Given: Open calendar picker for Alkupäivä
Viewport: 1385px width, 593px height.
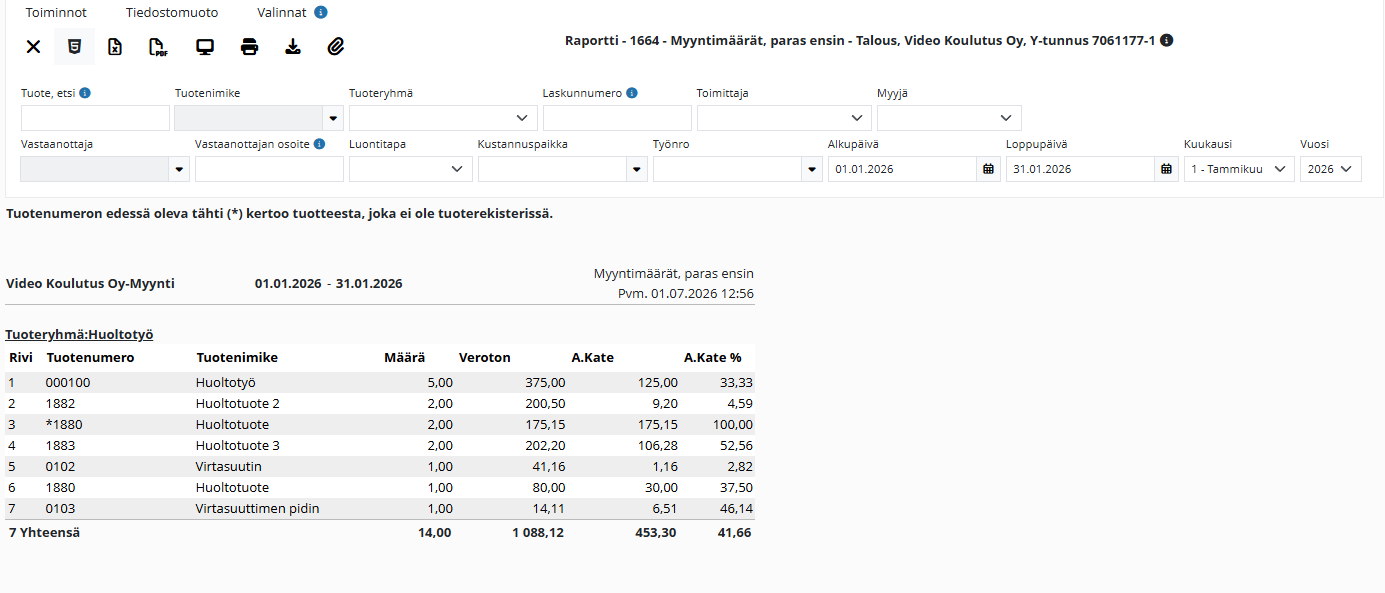Looking at the screenshot, I should (988, 169).
